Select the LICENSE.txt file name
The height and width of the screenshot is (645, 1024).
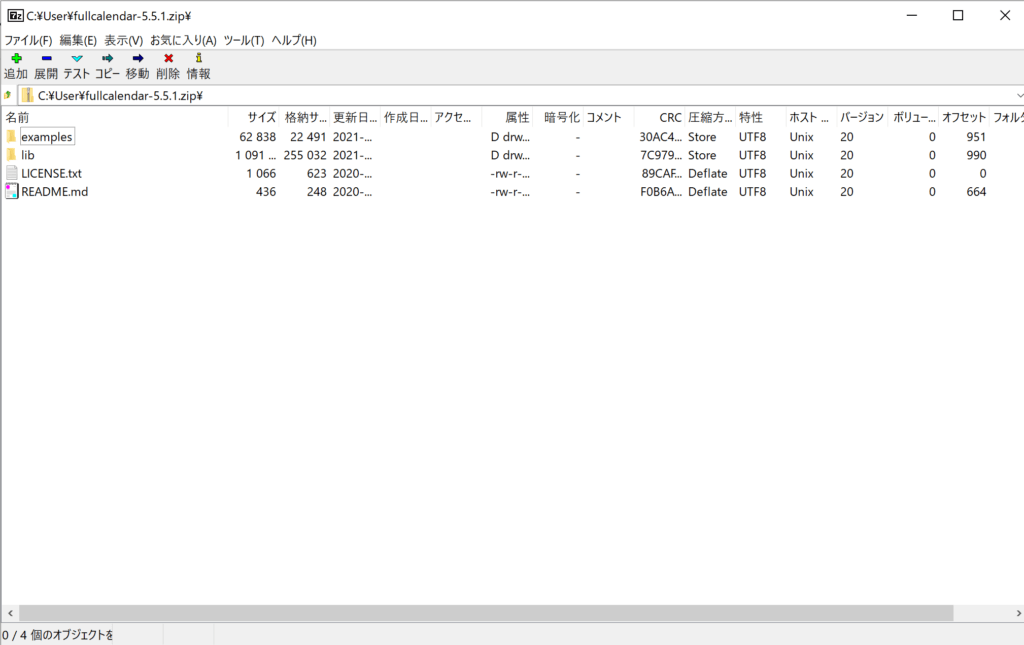point(52,174)
